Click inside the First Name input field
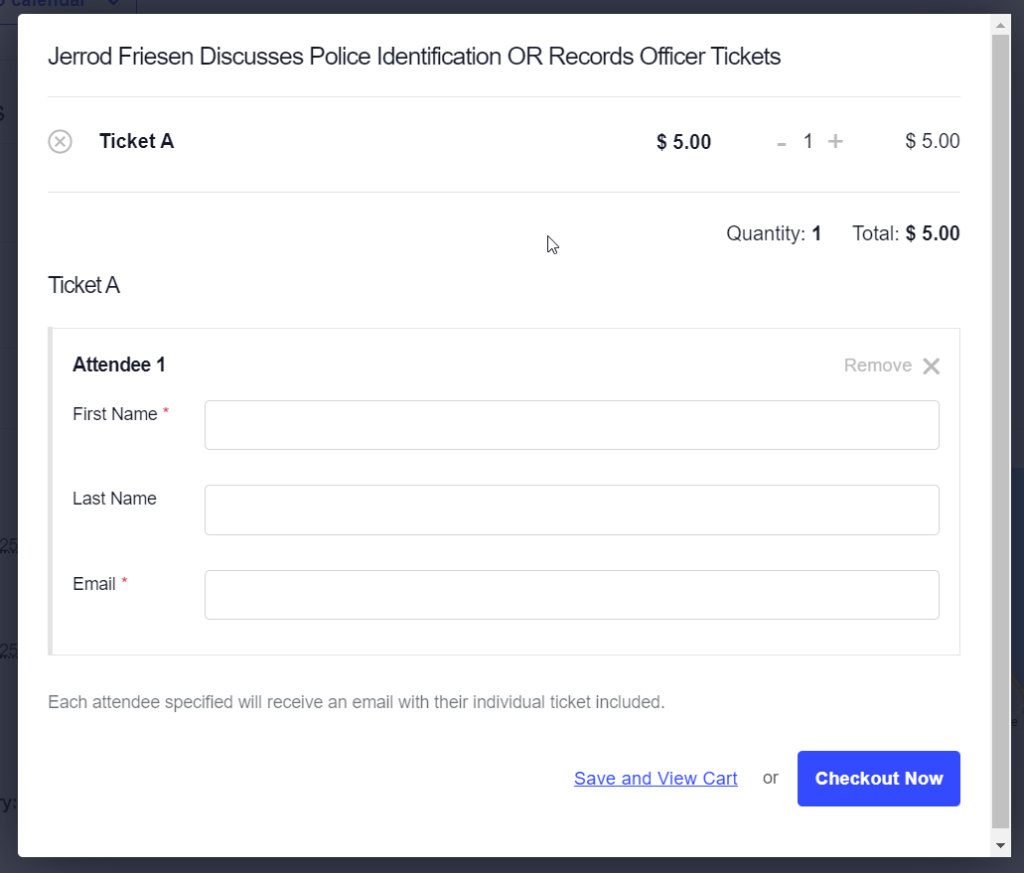 point(571,425)
